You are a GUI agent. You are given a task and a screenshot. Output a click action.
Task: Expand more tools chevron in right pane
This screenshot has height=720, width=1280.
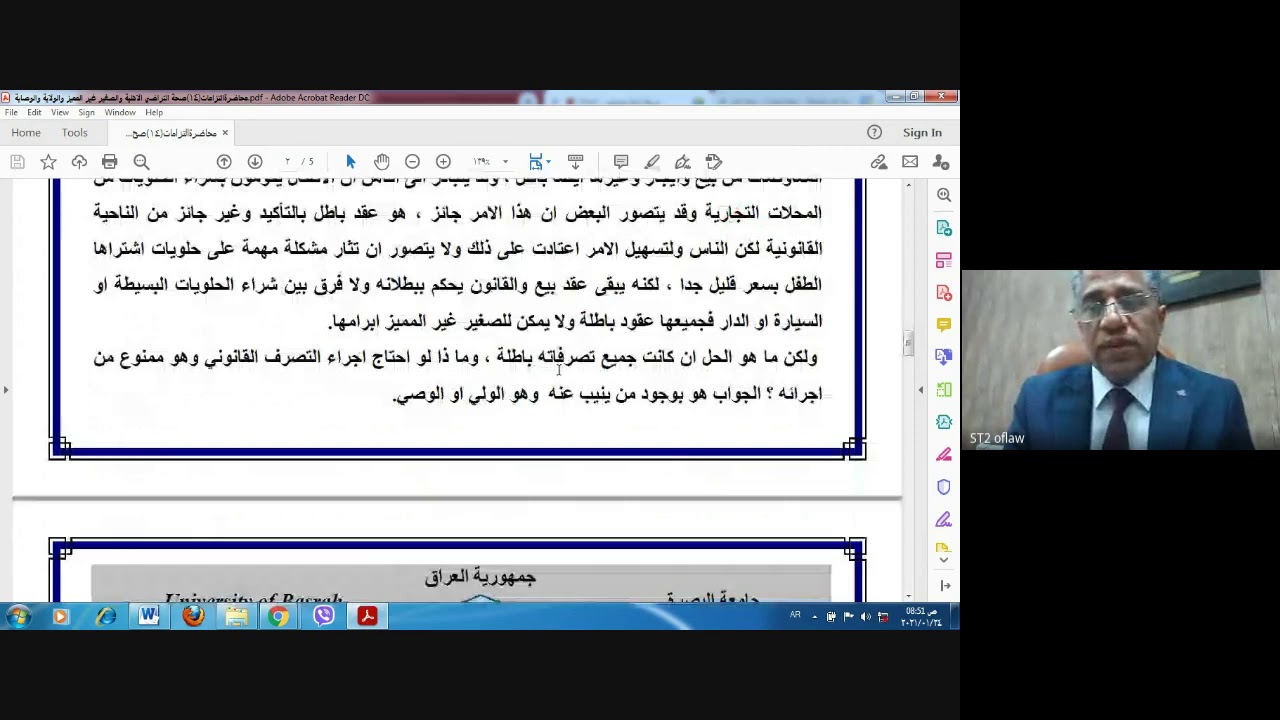pos(944,560)
